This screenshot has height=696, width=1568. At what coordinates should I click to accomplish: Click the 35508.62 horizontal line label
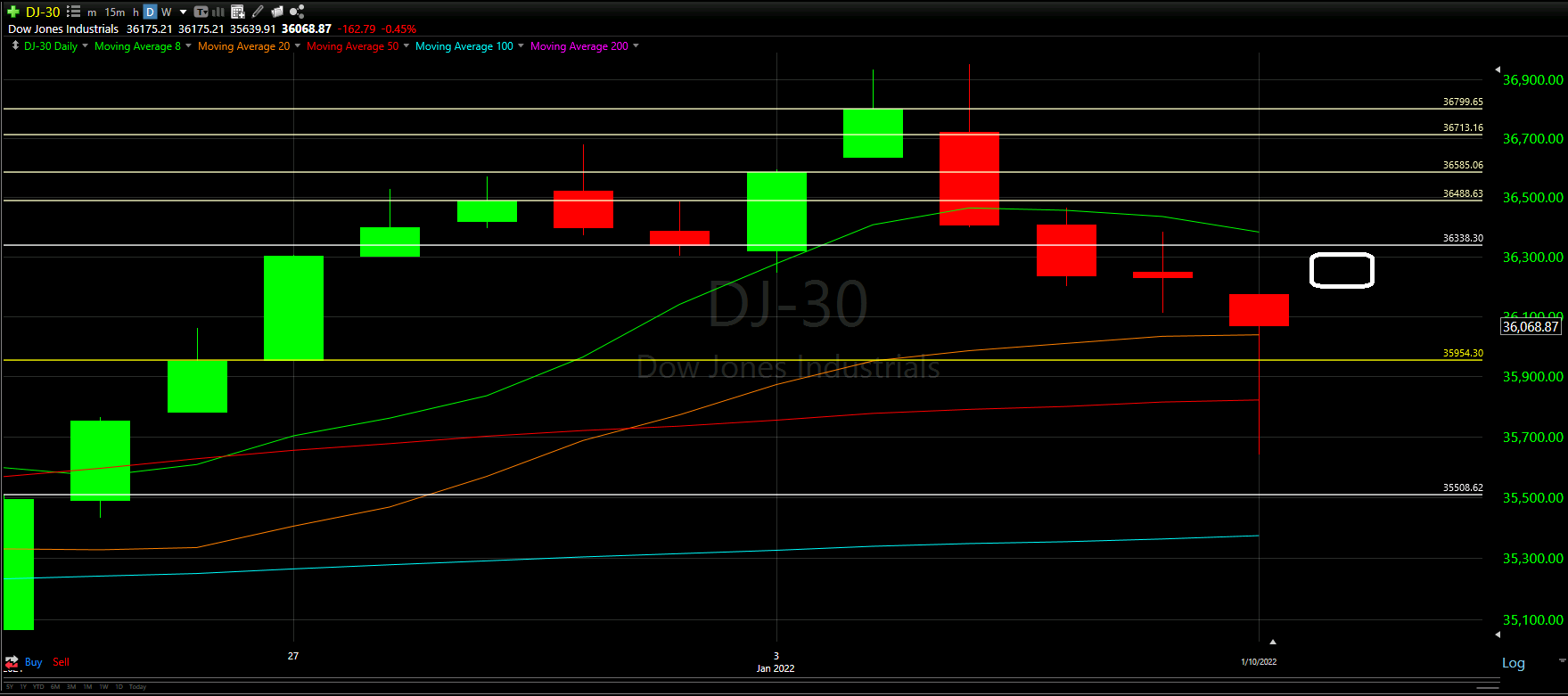click(1463, 487)
